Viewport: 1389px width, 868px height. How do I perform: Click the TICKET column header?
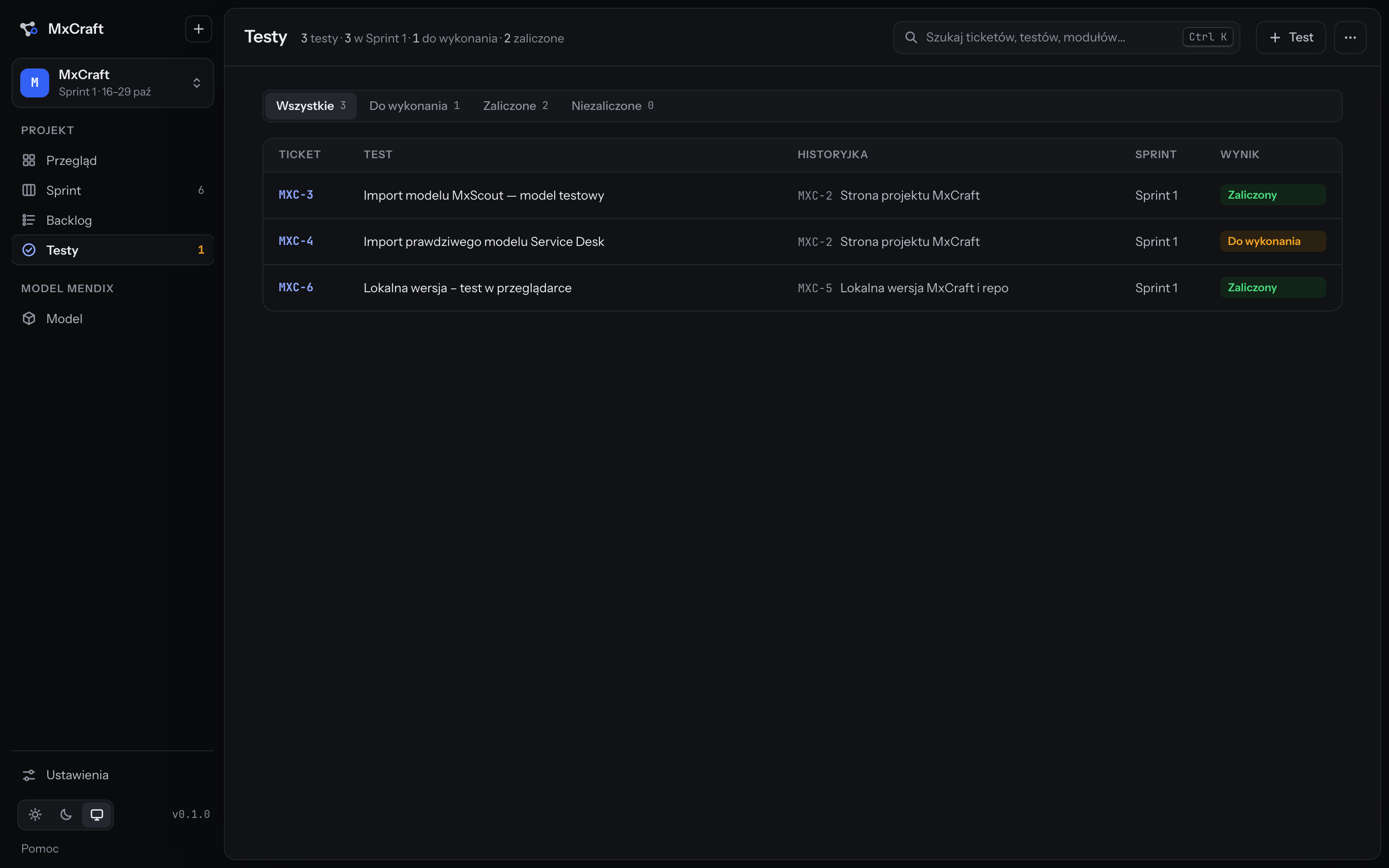point(299,154)
